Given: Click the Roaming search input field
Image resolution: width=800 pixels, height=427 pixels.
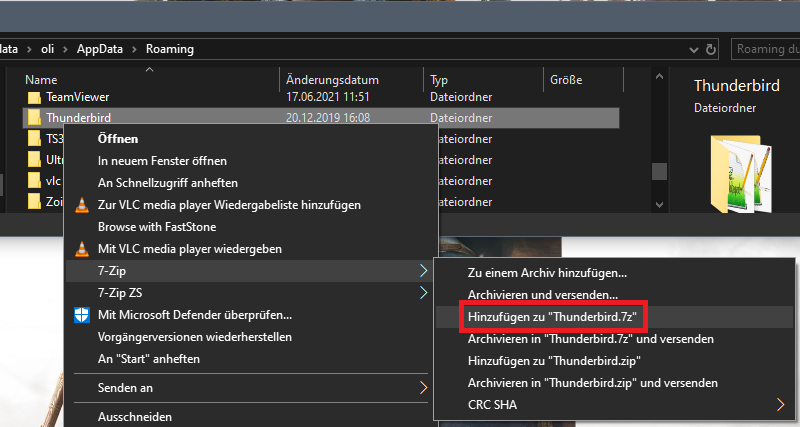Looking at the screenshot, I should point(765,49).
